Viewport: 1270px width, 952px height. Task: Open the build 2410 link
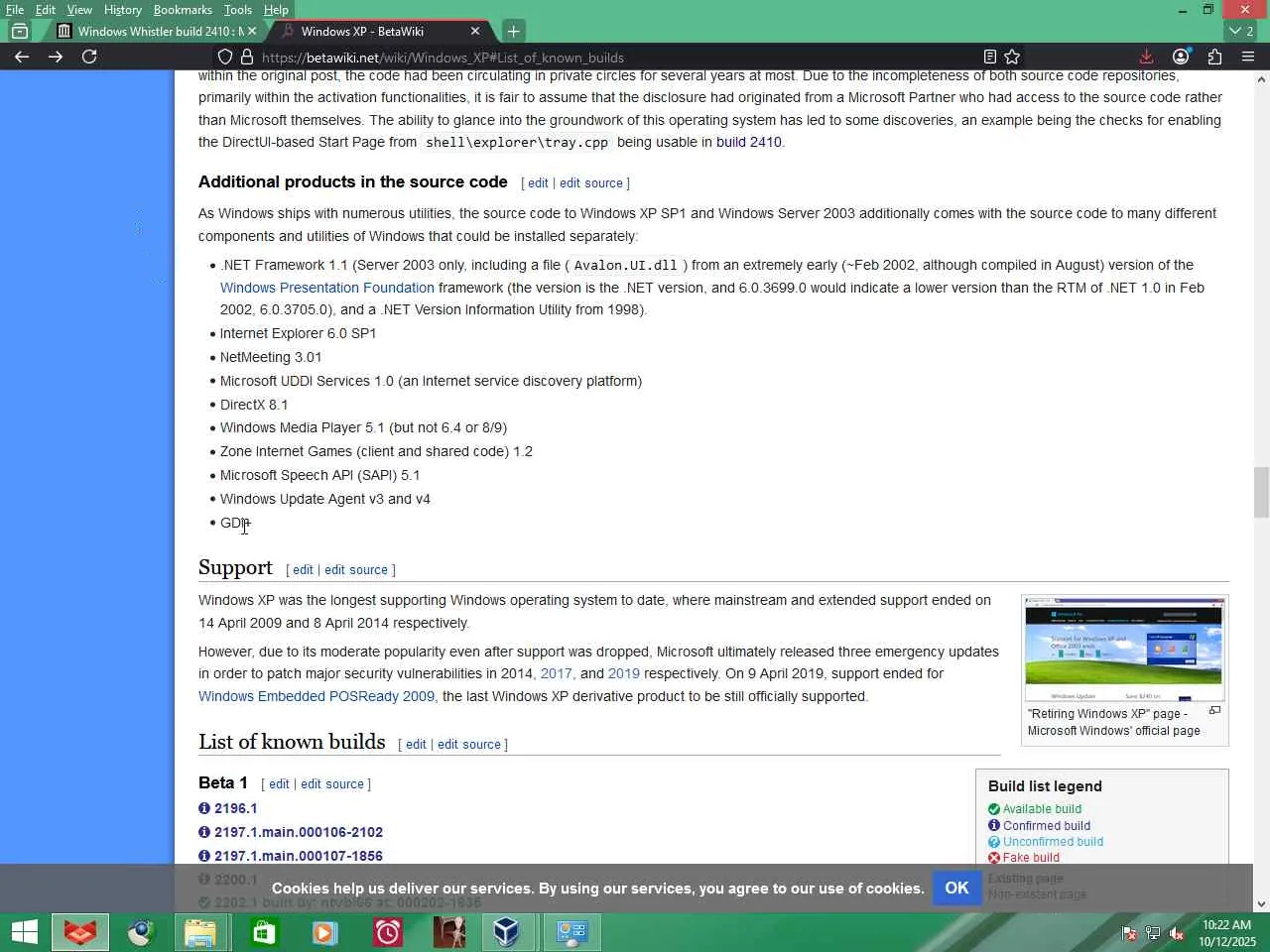click(749, 142)
